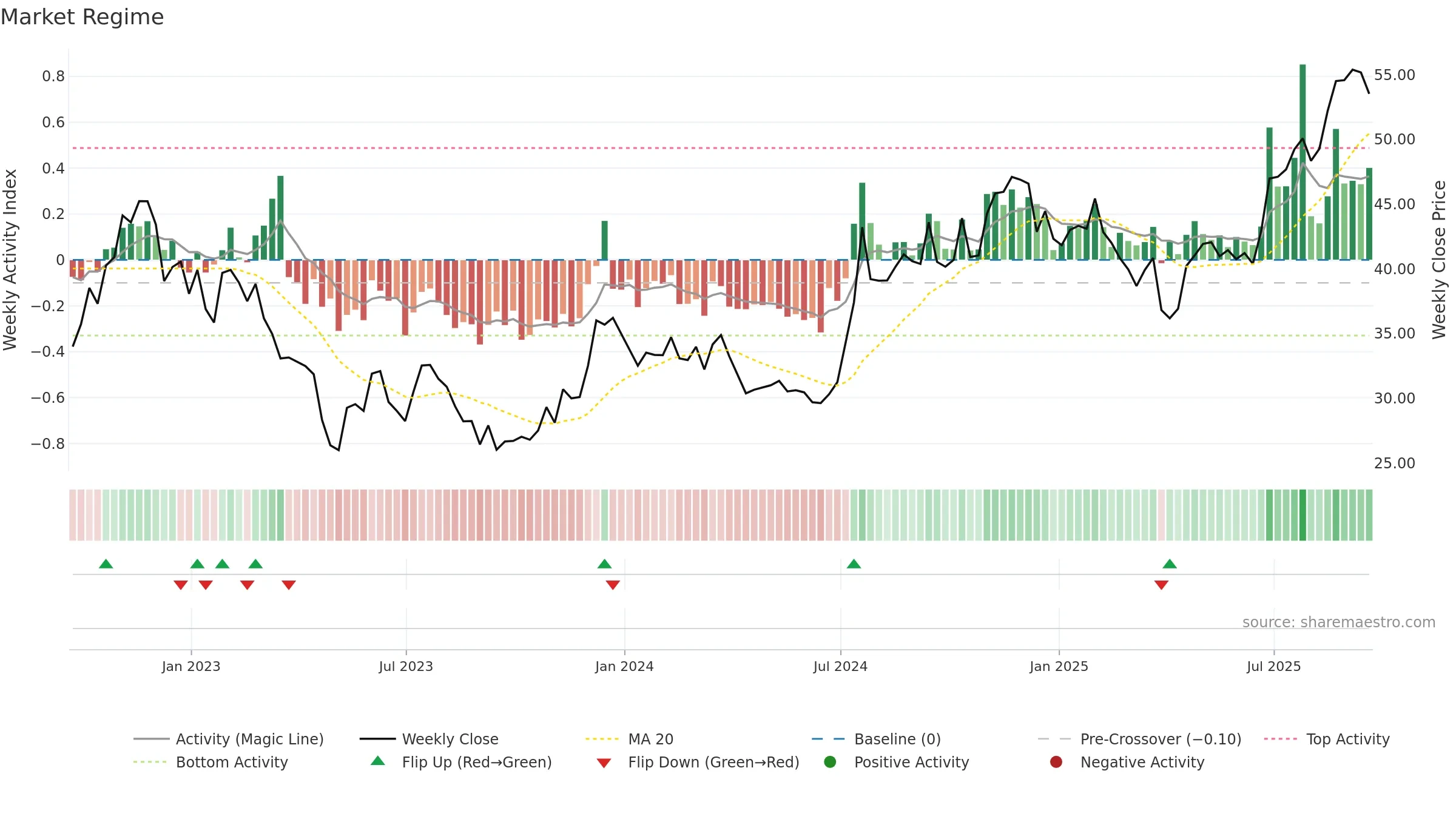This screenshot has height=819, width=1456.
Task: Click the green triangle icon in the legend
Action: tap(378, 761)
